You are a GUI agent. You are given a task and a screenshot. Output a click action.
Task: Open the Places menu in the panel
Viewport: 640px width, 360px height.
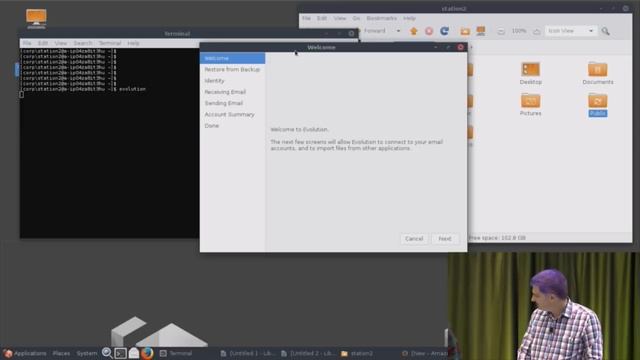coord(61,353)
